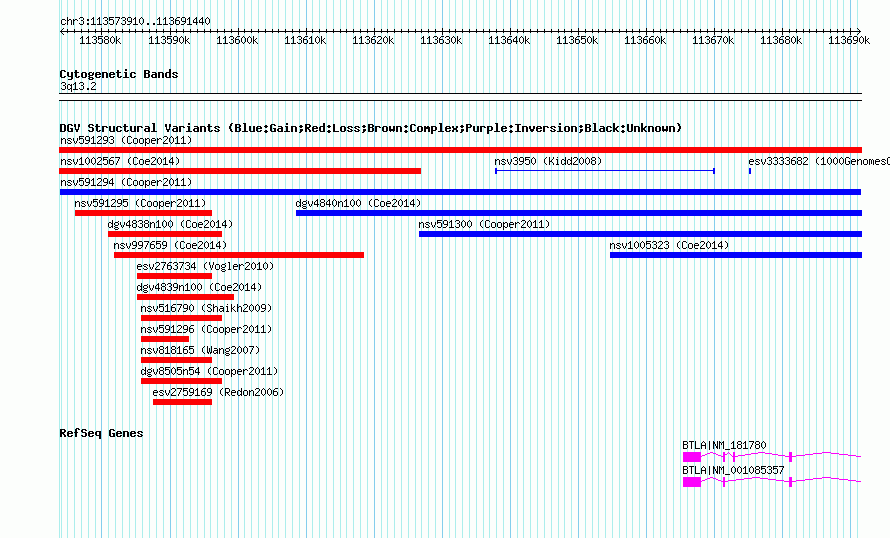Image resolution: width=890 pixels, height=538 pixels.
Task: Open the esv3333682 variant label
Action: click(818, 161)
